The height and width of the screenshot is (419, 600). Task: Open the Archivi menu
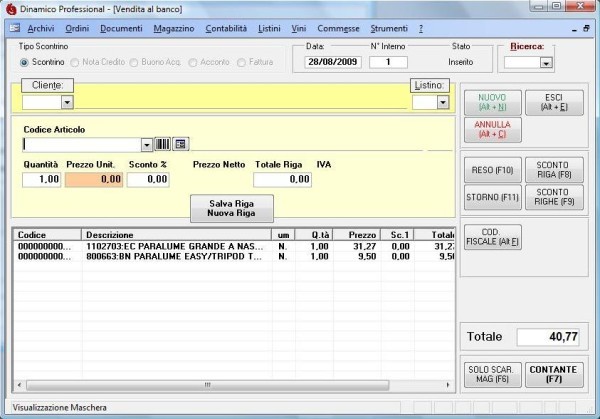click(41, 29)
